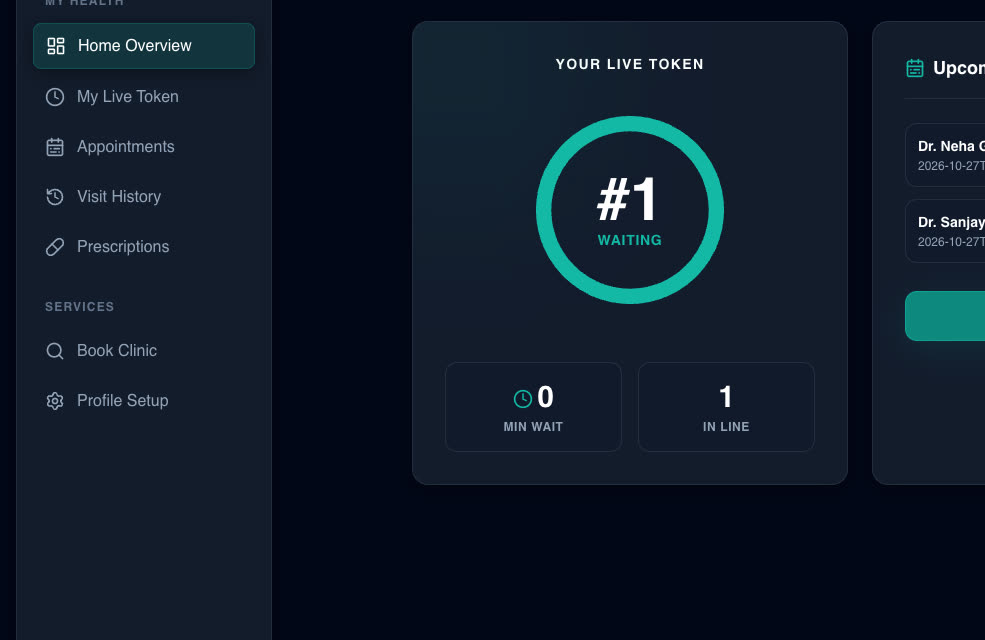This screenshot has width=985, height=640.
Task: Click the WAITING status label
Action: (x=629, y=241)
